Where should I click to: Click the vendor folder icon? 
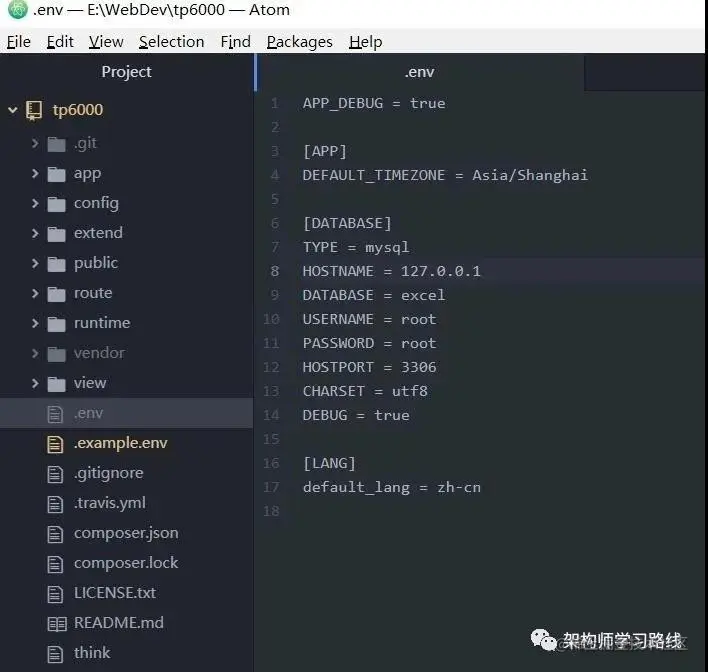pos(56,354)
